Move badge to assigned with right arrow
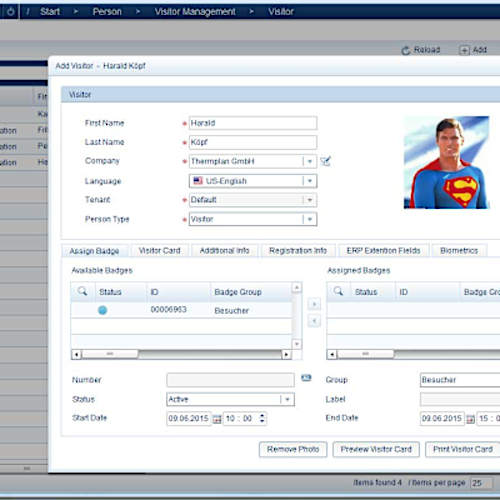 coord(314,304)
